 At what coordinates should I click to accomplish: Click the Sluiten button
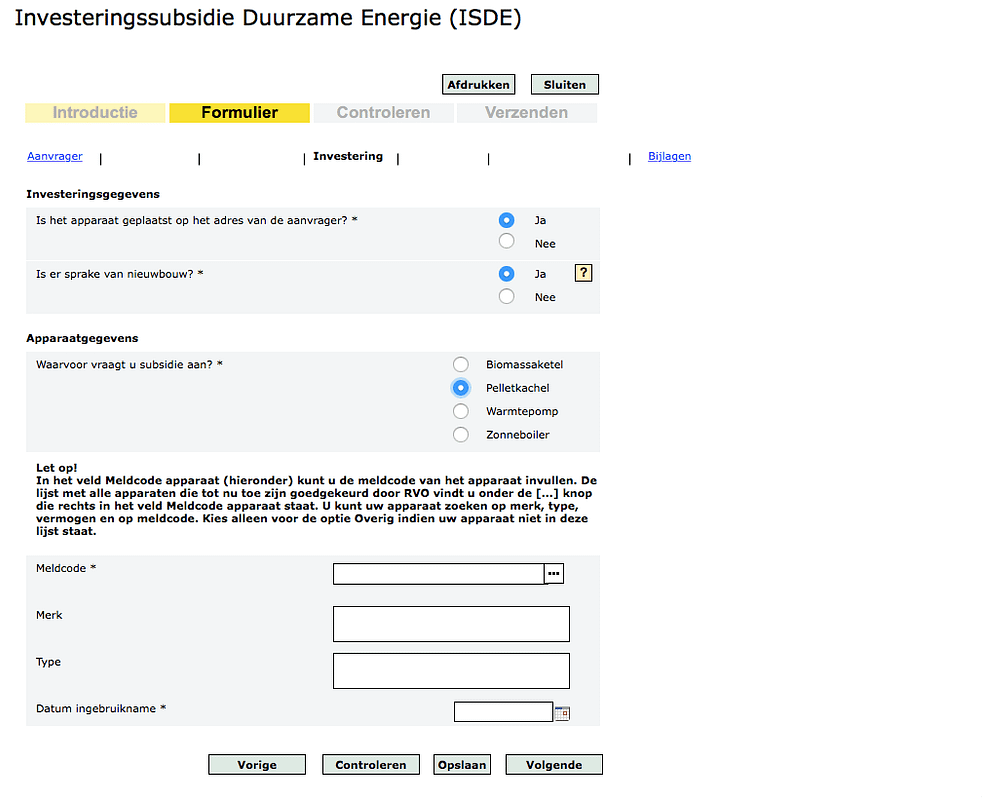[x=564, y=85]
